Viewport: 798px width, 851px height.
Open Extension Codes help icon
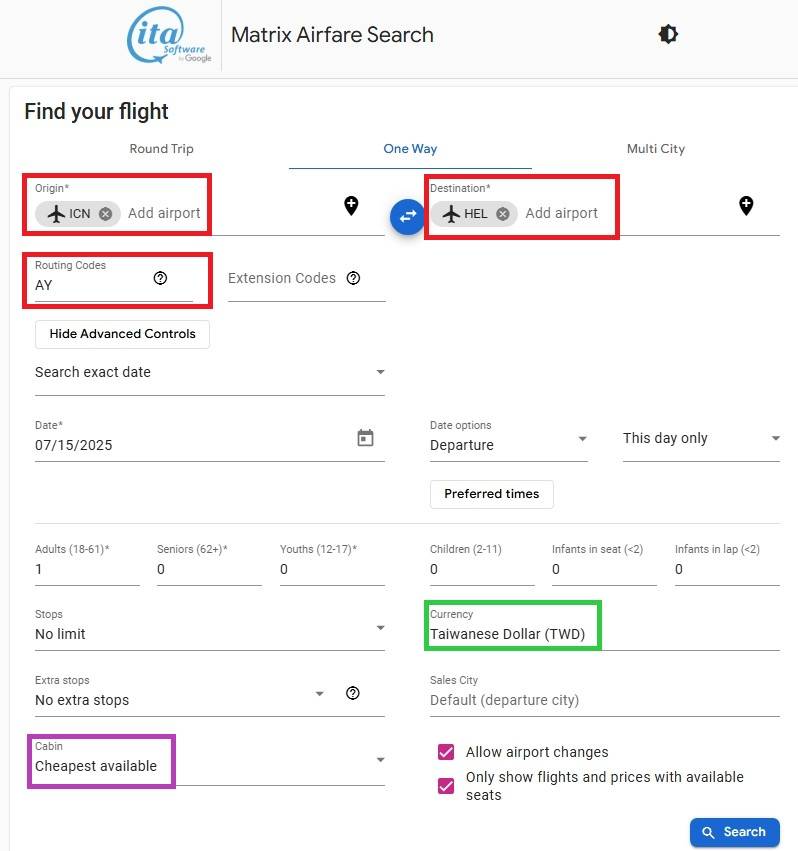(x=353, y=278)
